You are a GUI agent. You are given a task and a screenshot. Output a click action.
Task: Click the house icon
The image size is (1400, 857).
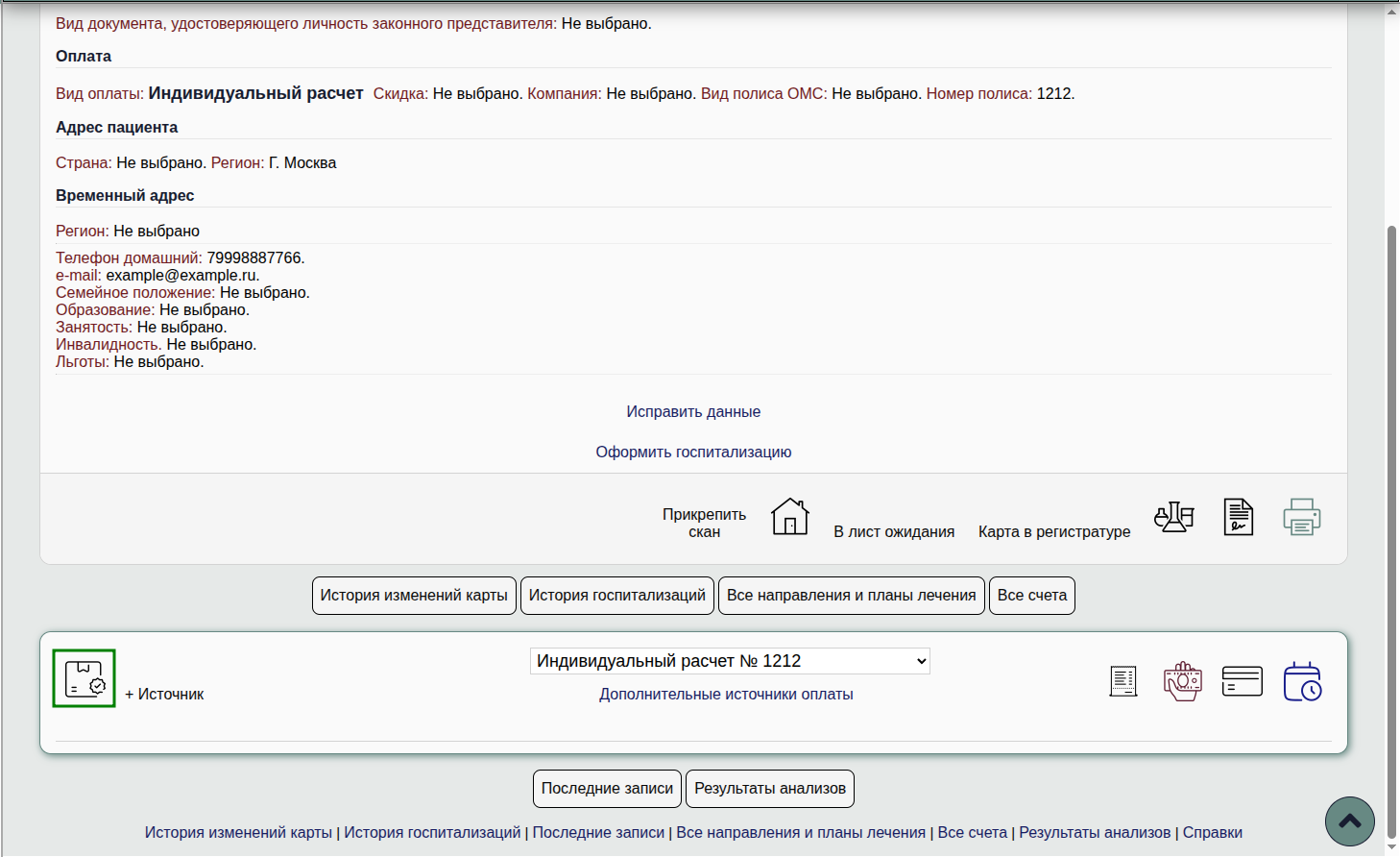[789, 517]
